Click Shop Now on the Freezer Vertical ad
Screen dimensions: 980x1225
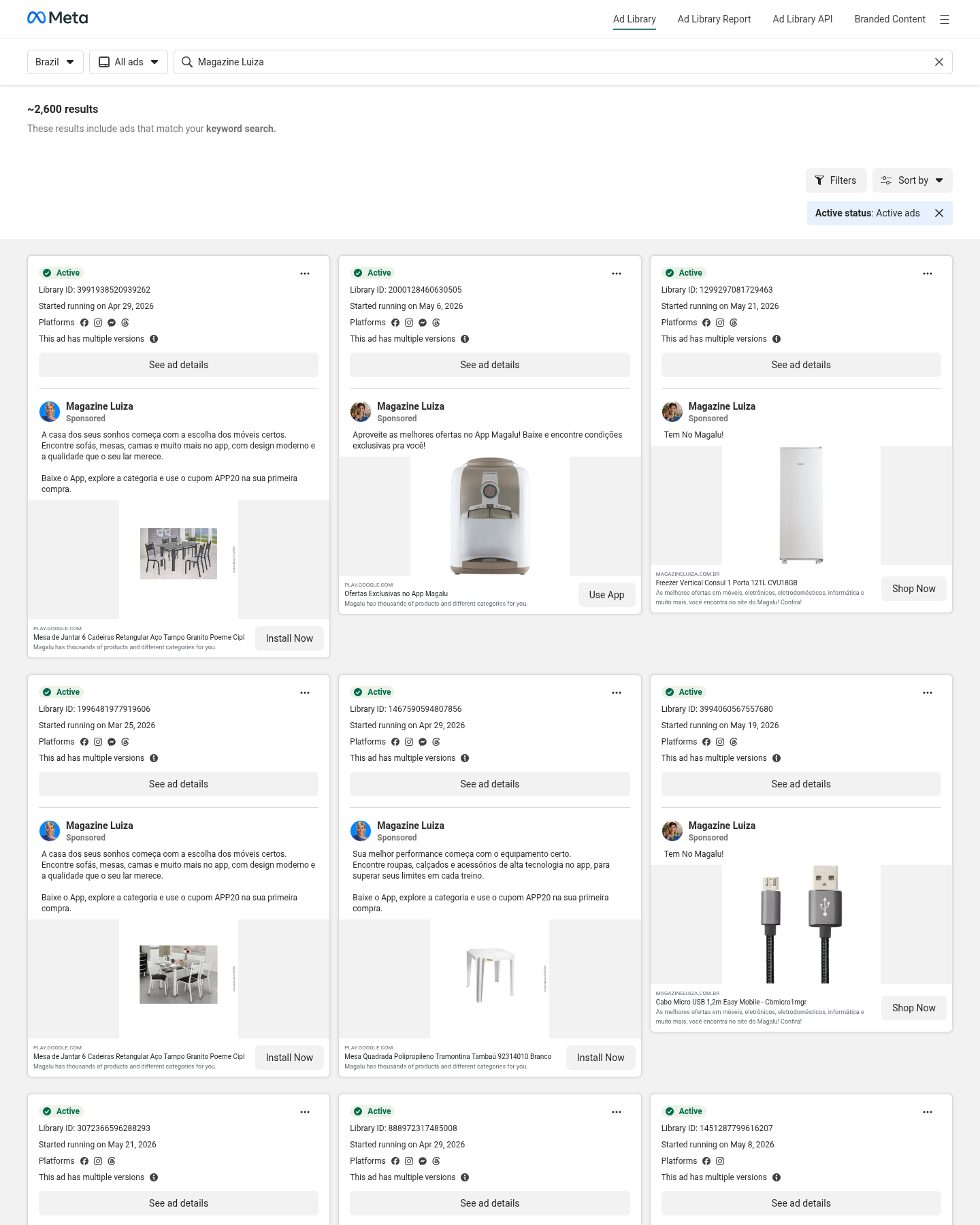point(913,589)
